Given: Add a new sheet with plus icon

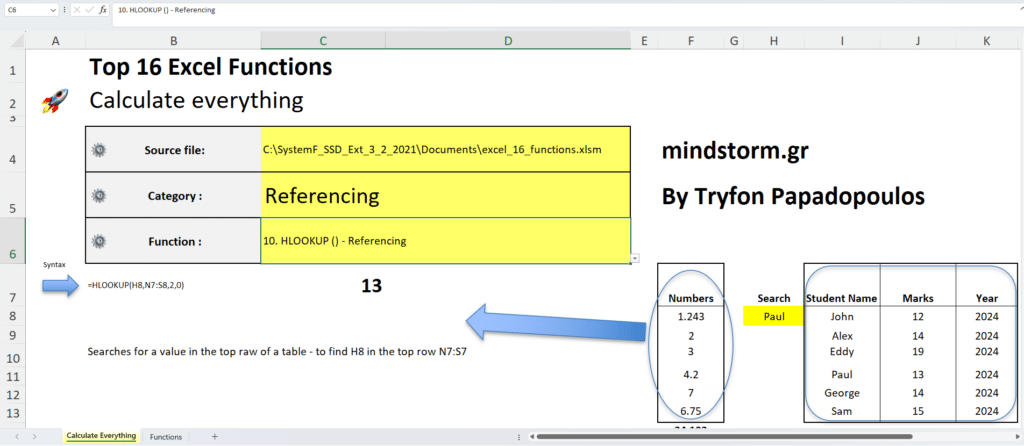Looking at the screenshot, I should click(214, 437).
